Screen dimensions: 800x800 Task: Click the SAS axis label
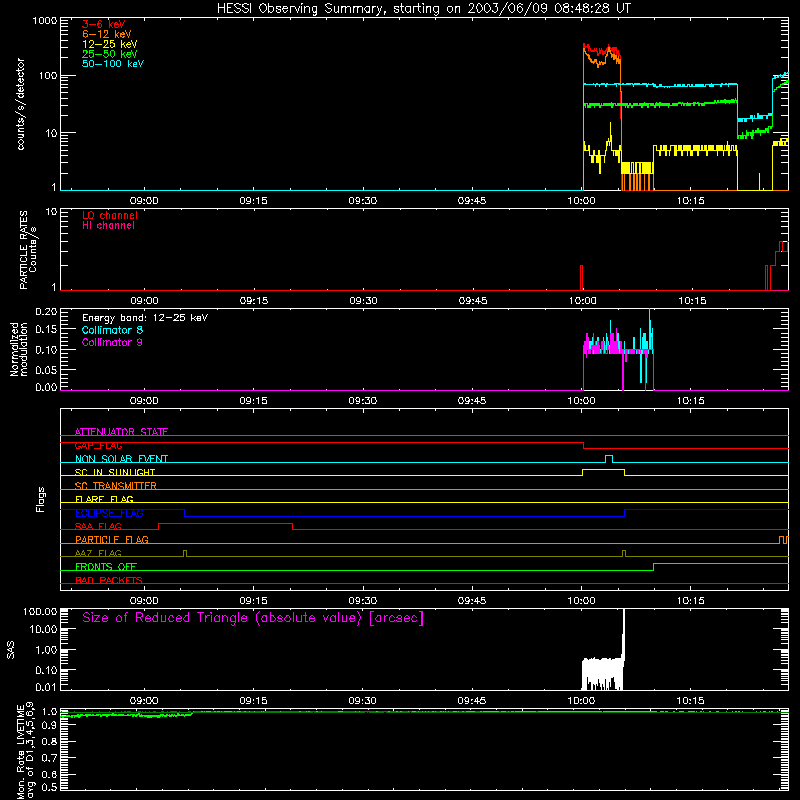(x=11, y=650)
